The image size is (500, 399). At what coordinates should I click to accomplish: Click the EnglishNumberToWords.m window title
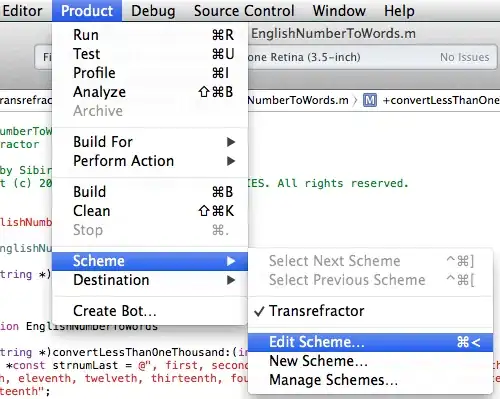click(x=333, y=33)
